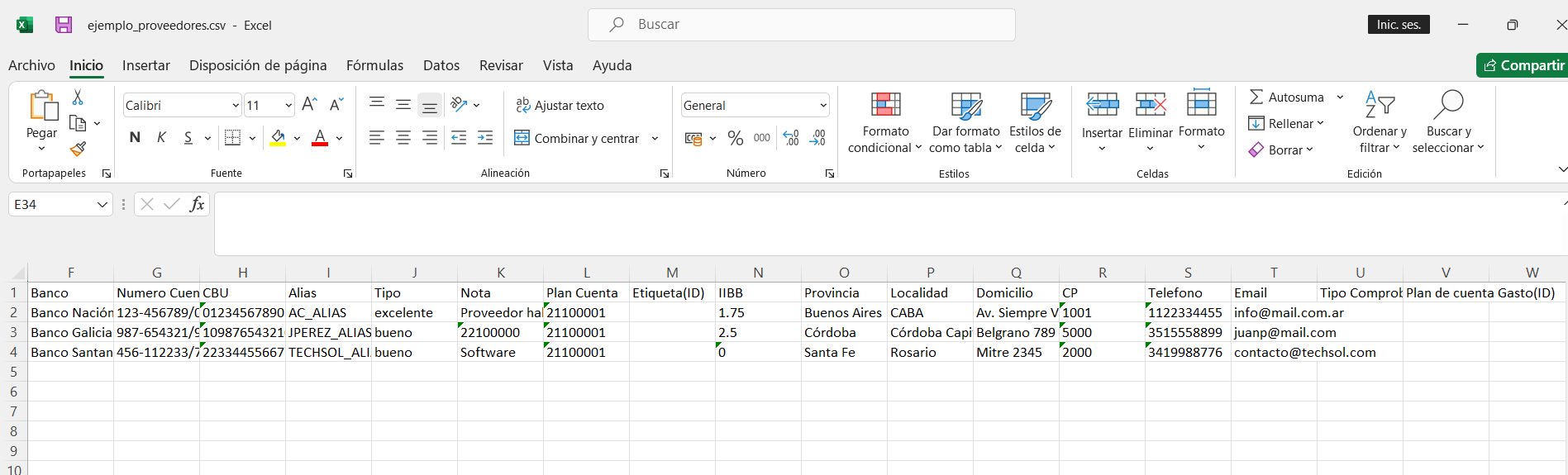Click the Increase indent icon
The width and height of the screenshot is (1568, 475).
pos(485,138)
